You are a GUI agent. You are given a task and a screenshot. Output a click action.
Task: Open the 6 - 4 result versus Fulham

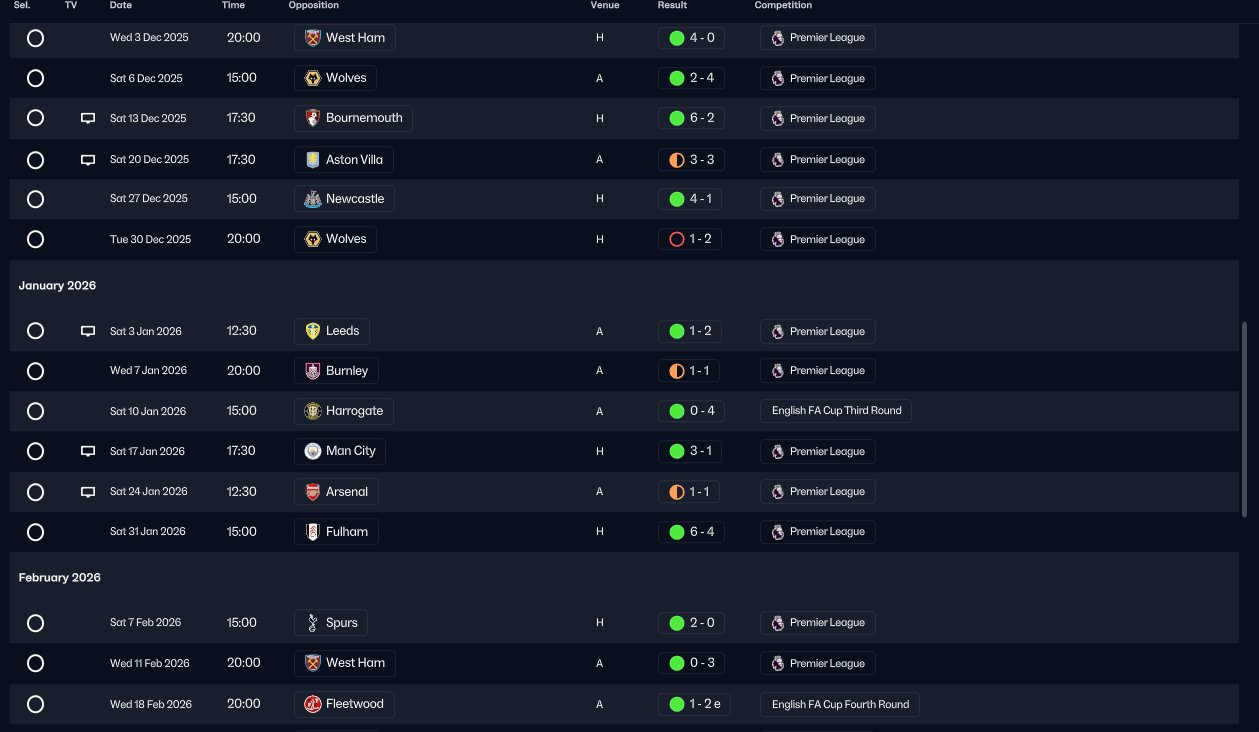[x=690, y=532]
